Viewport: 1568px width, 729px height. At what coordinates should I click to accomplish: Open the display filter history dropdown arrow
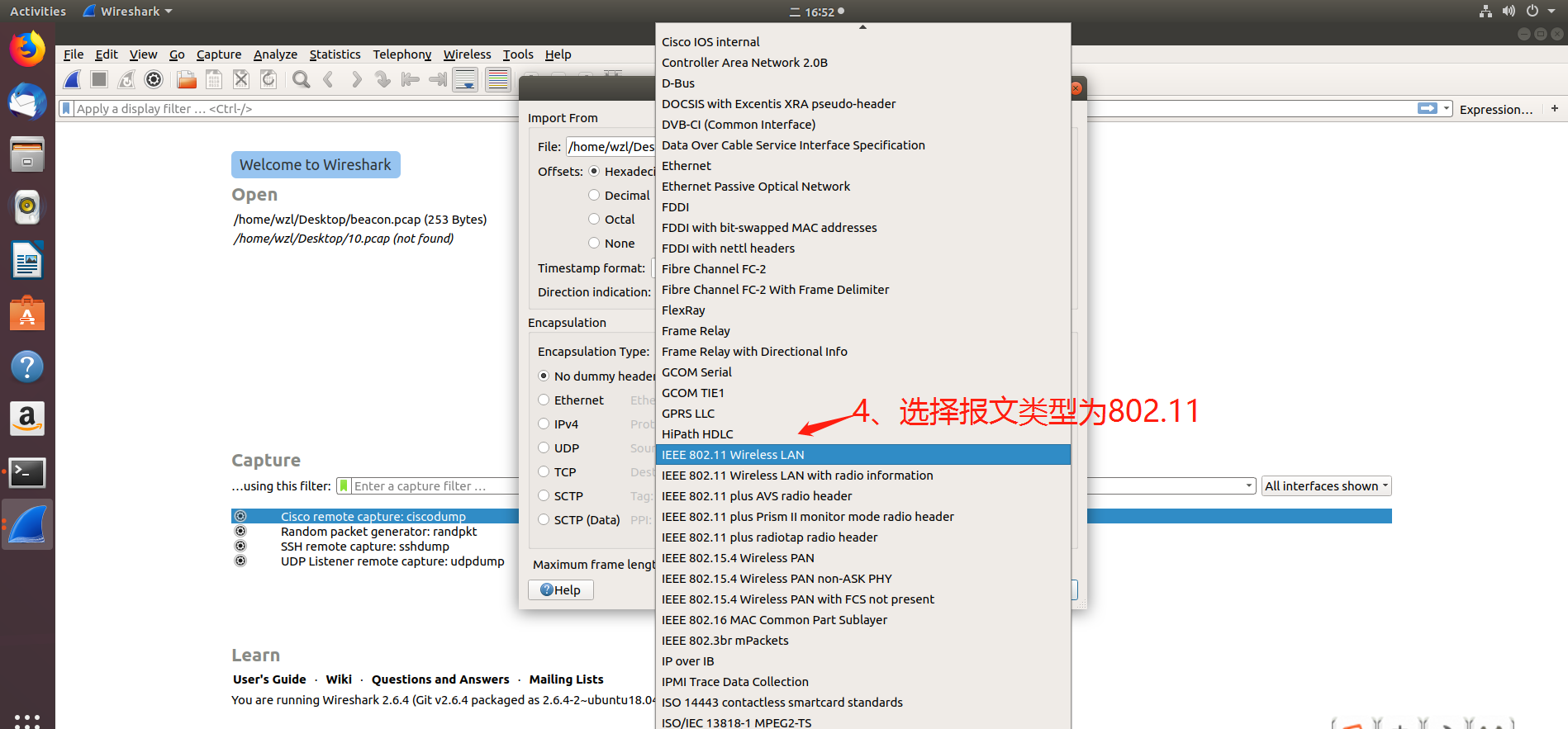[1447, 108]
